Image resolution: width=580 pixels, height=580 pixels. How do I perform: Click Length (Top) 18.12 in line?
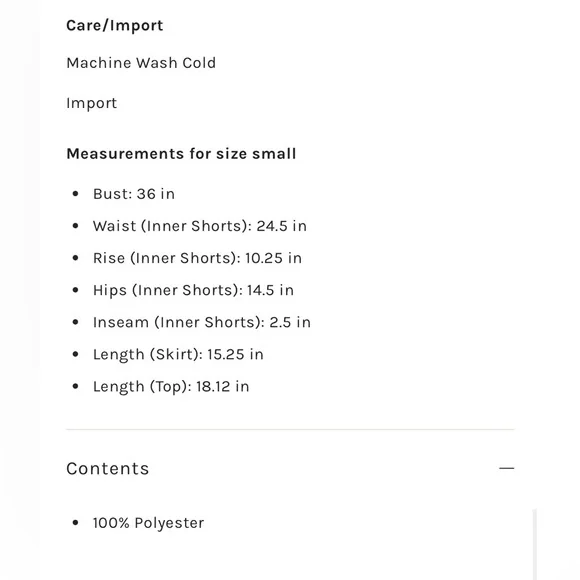pos(171,387)
